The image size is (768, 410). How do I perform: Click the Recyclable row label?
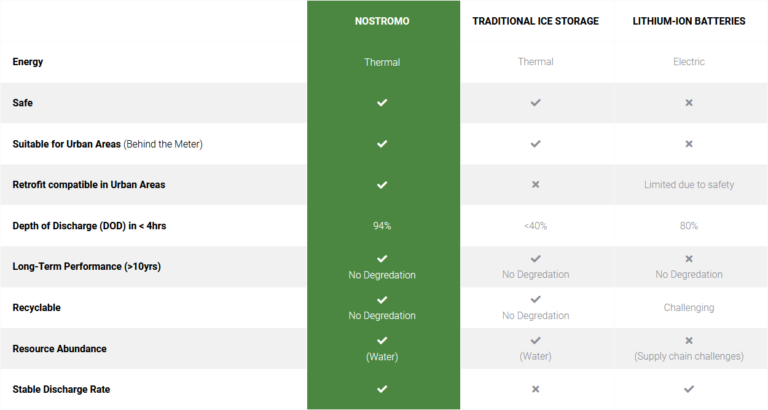[x=37, y=307]
